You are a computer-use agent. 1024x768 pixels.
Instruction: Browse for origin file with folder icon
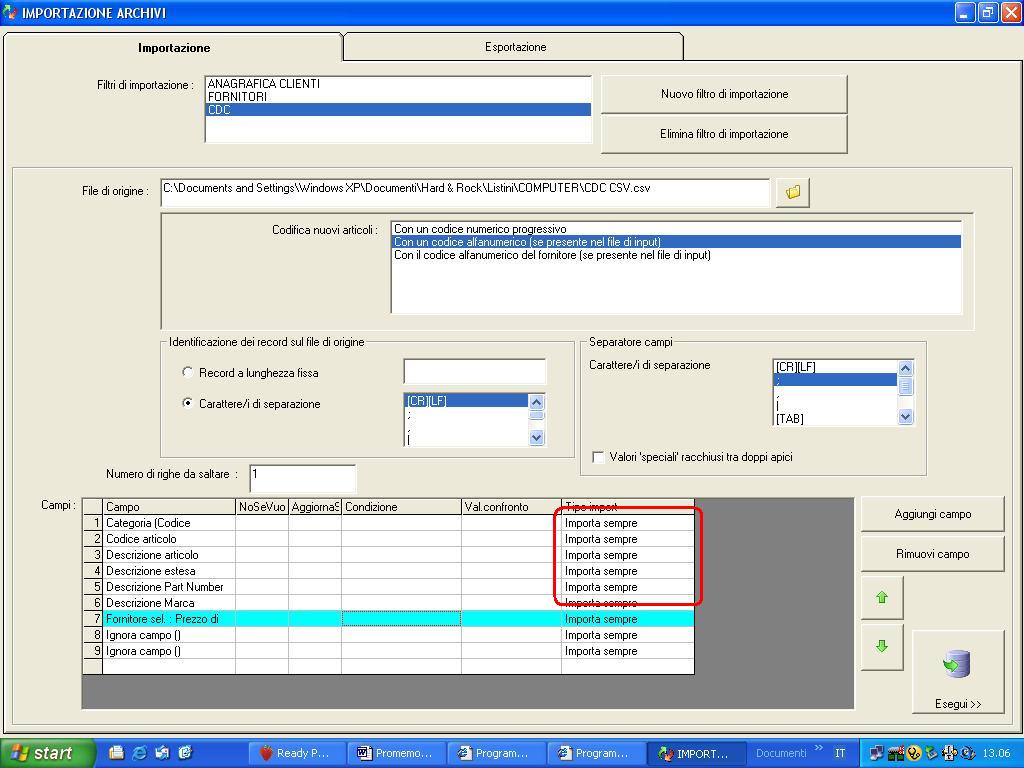point(793,193)
